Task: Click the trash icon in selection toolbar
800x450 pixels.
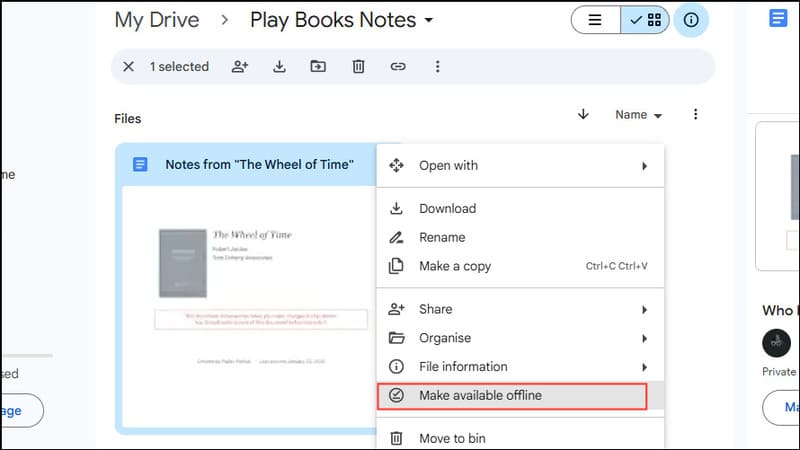Action: [x=358, y=66]
